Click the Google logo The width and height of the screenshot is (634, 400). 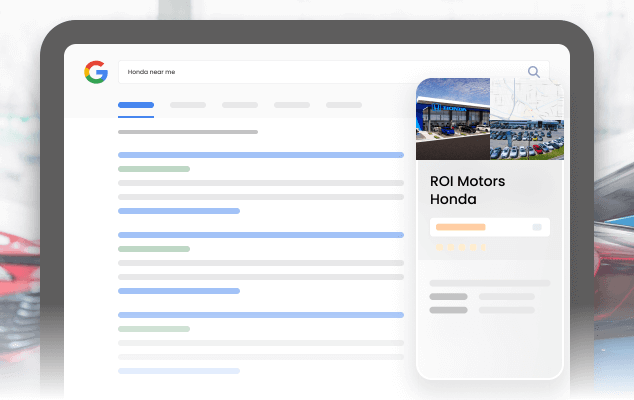click(96, 72)
